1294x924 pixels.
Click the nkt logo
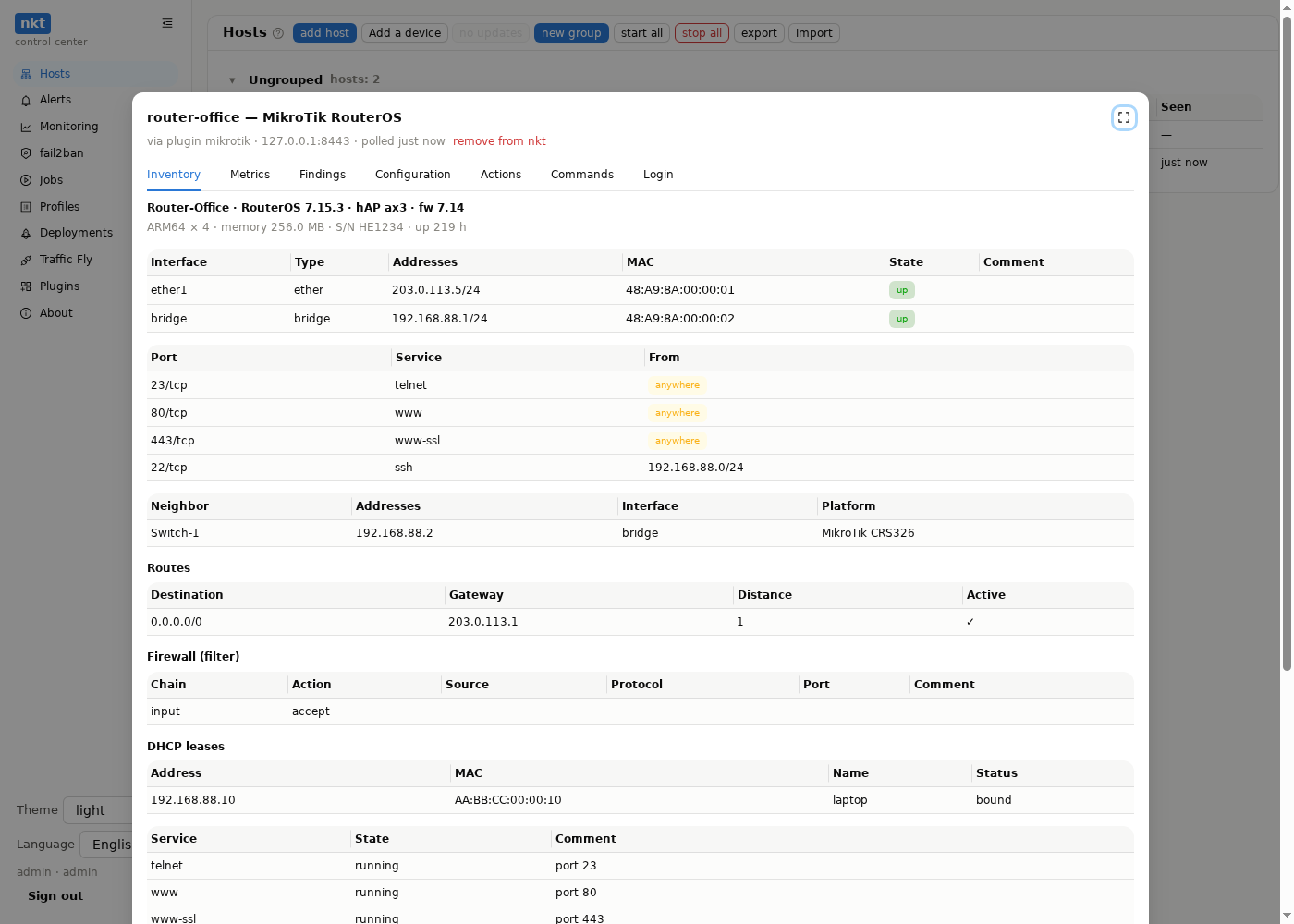32,23
